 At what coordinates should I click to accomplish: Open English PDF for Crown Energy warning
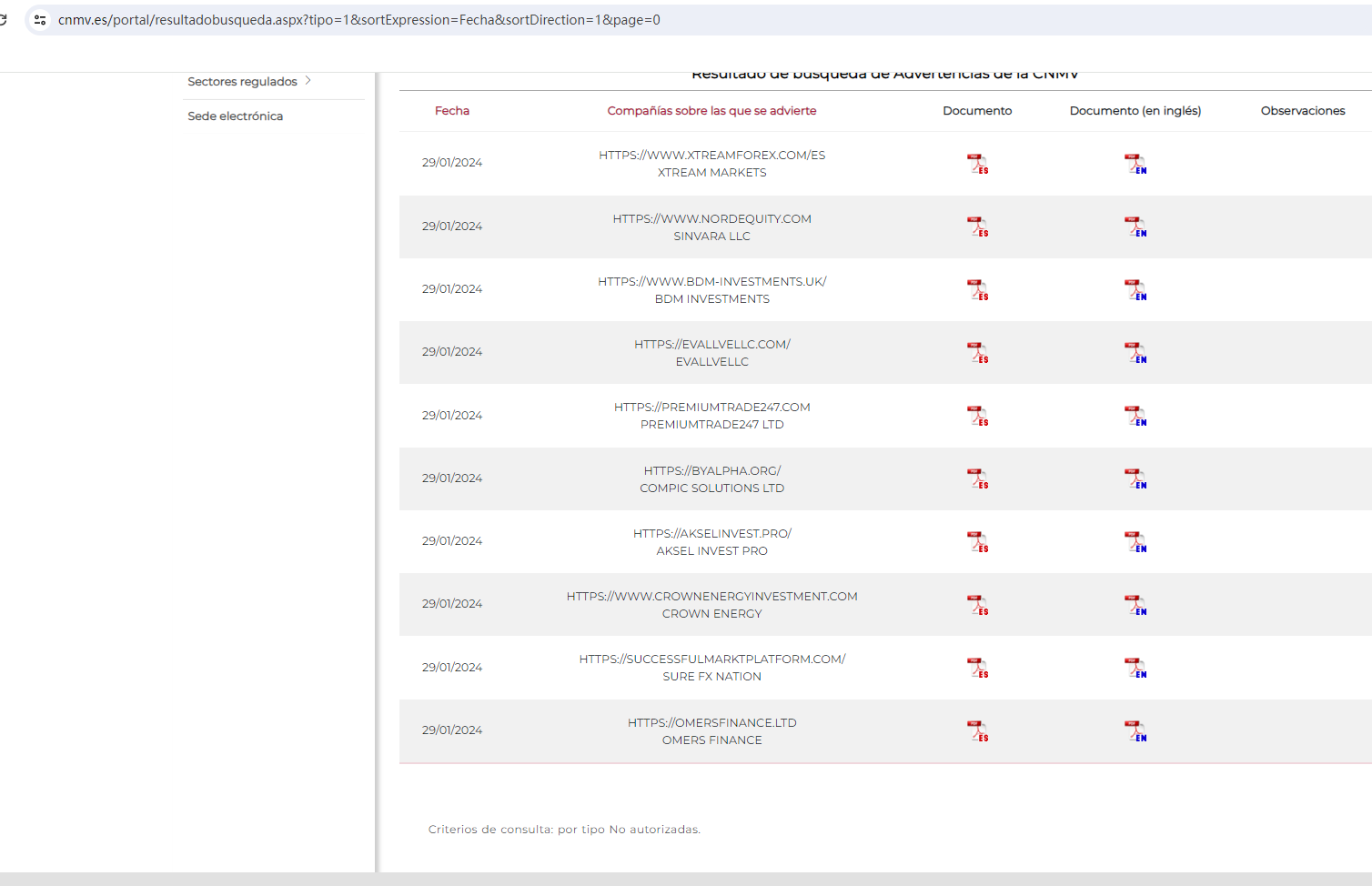(x=1135, y=605)
